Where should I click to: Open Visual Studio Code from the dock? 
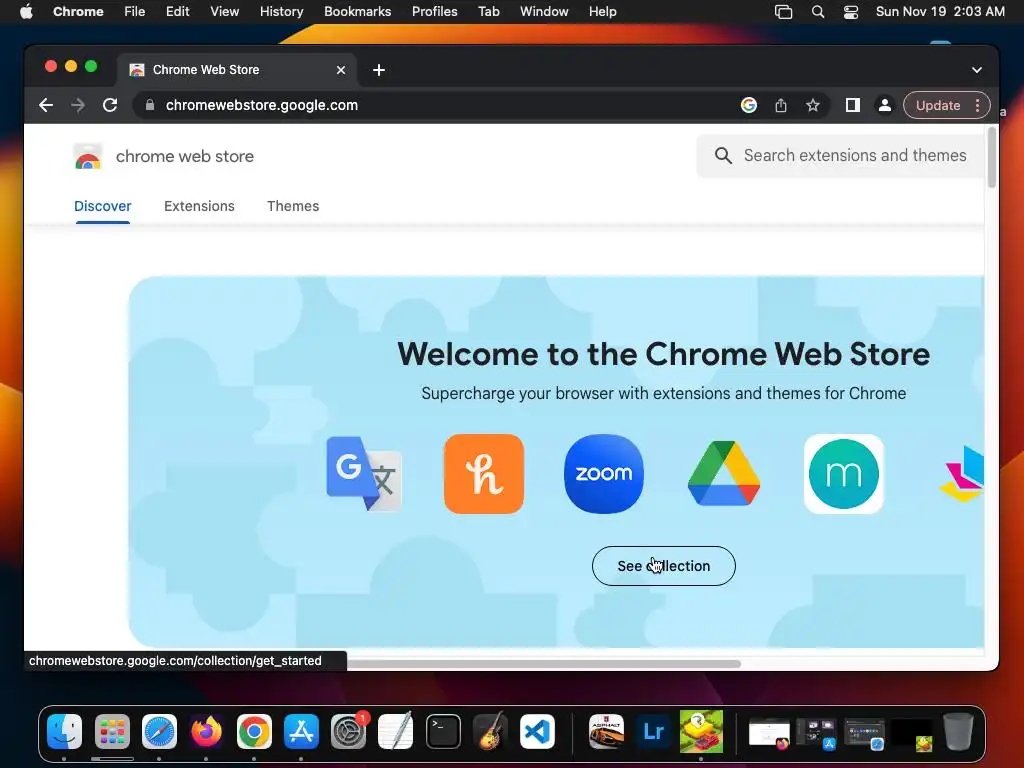tap(537, 731)
